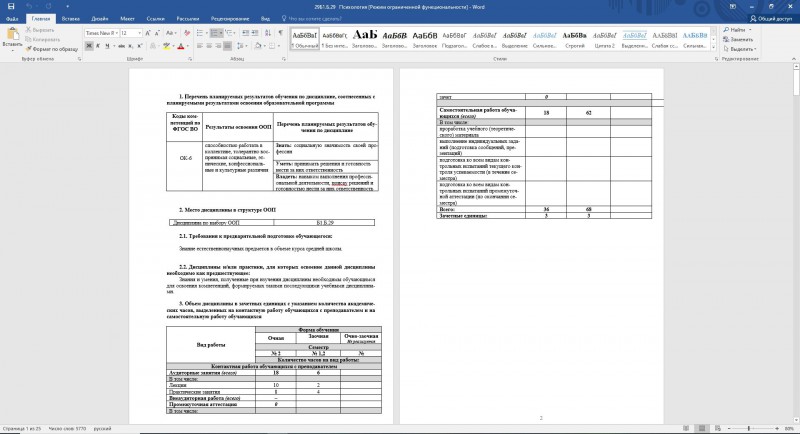
Task: Open the borders dropdown
Action: pos(279,46)
